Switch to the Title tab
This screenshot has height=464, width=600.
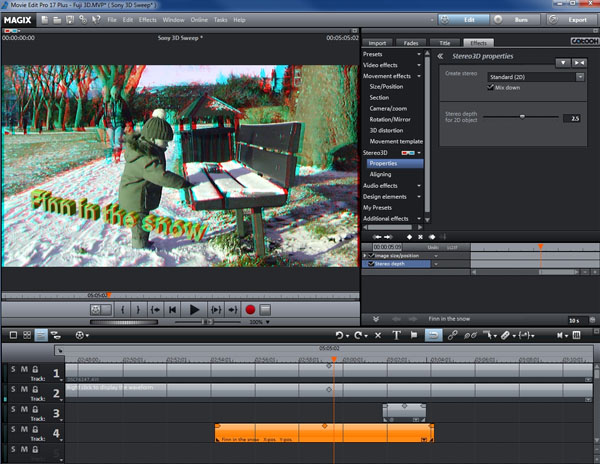click(445, 43)
